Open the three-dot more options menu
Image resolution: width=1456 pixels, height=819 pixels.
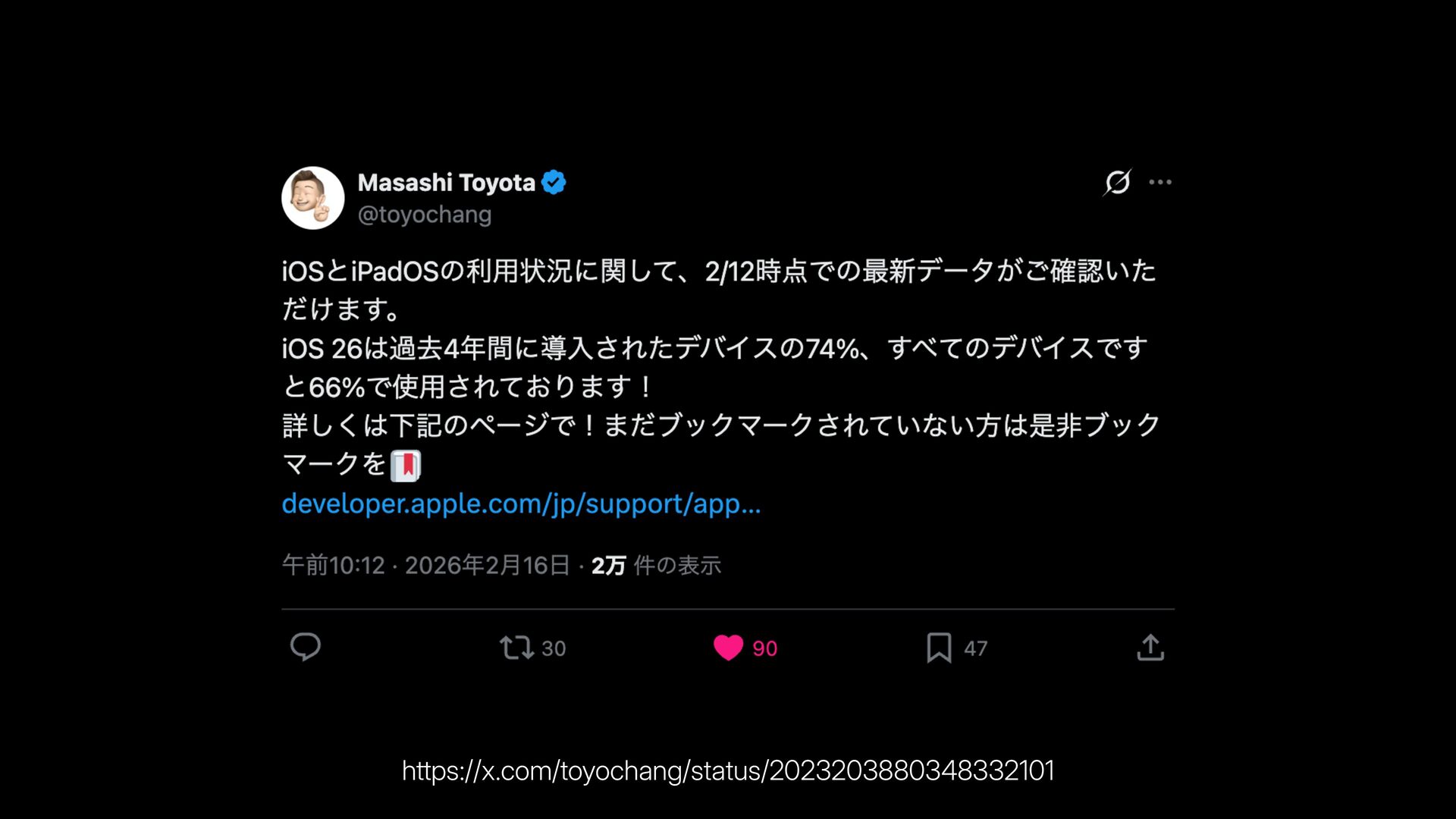pyautogui.click(x=1160, y=182)
